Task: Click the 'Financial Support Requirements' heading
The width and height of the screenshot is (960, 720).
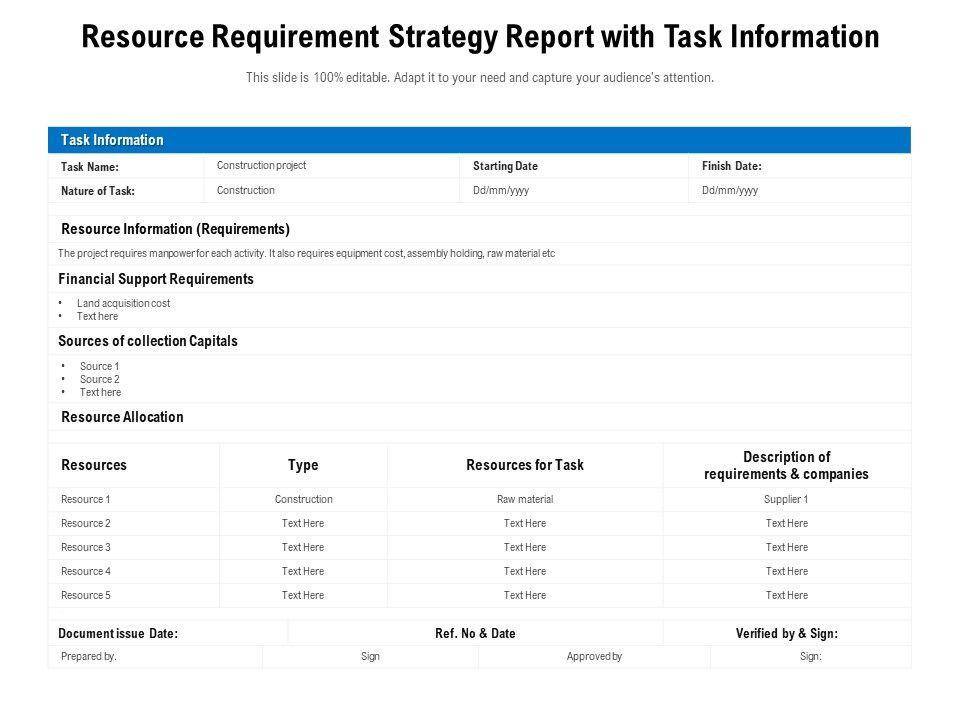Action: coord(156,279)
